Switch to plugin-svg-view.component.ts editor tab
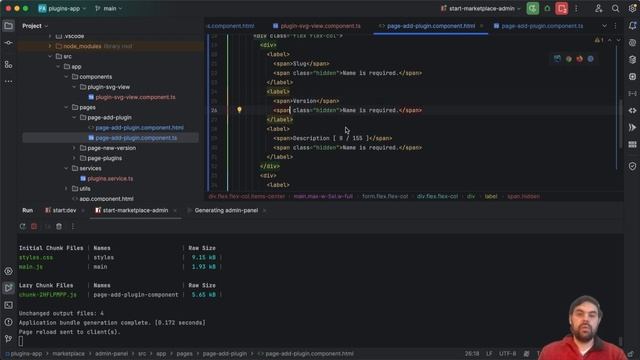The height and width of the screenshot is (360, 640). (x=316, y=26)
